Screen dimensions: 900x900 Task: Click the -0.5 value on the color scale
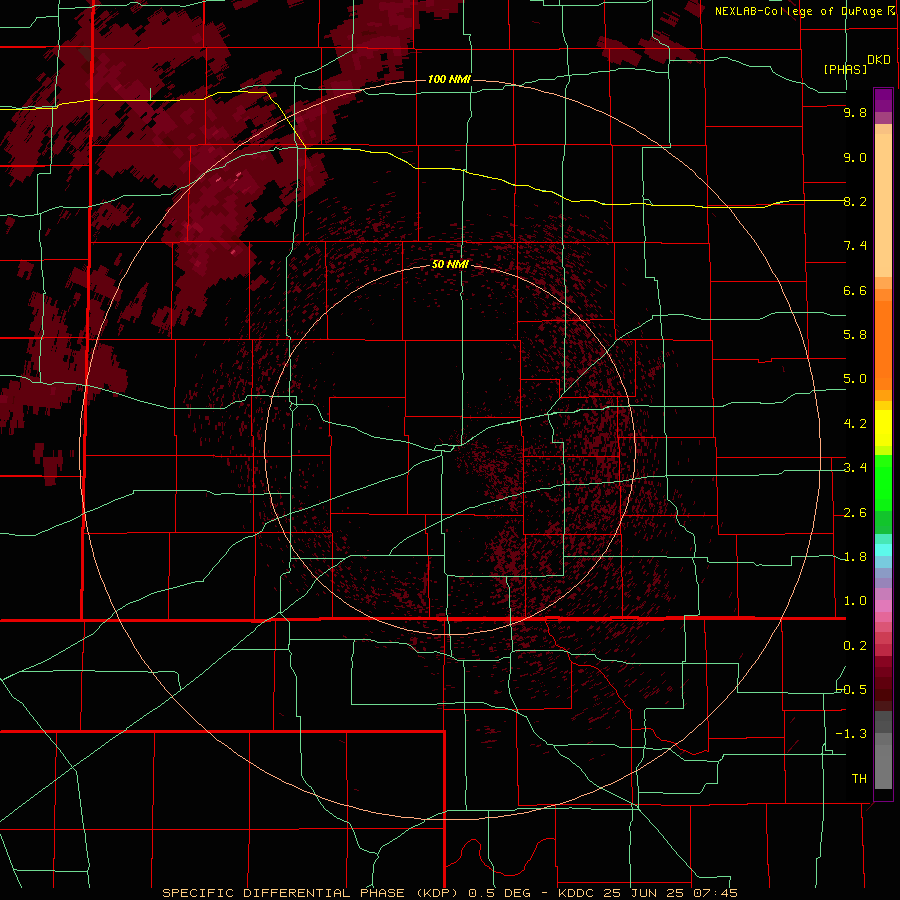(852, 689)
